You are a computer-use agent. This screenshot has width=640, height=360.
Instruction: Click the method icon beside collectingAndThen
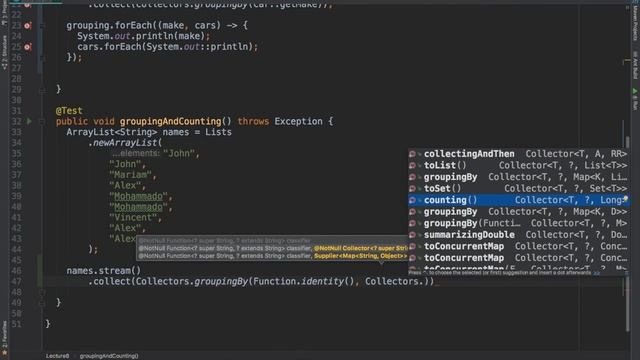pyautogui.click(x=412, y=154)
